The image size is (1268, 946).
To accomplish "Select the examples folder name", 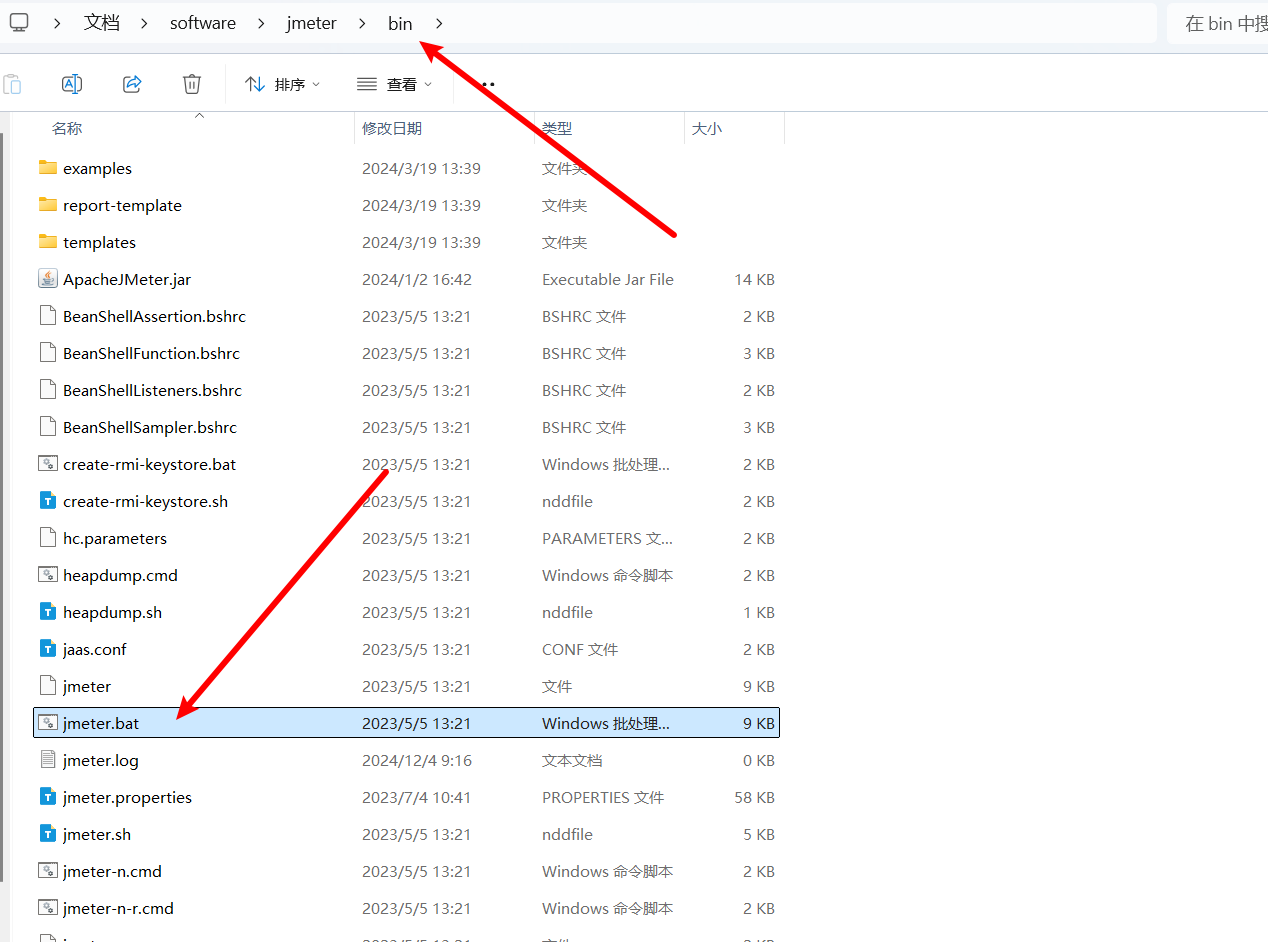I will point(97,168).
